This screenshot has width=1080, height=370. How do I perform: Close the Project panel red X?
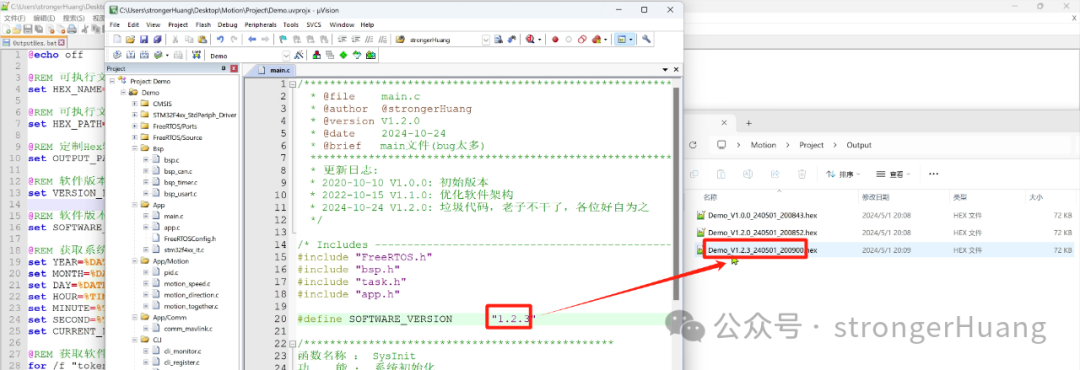(233, 69)
